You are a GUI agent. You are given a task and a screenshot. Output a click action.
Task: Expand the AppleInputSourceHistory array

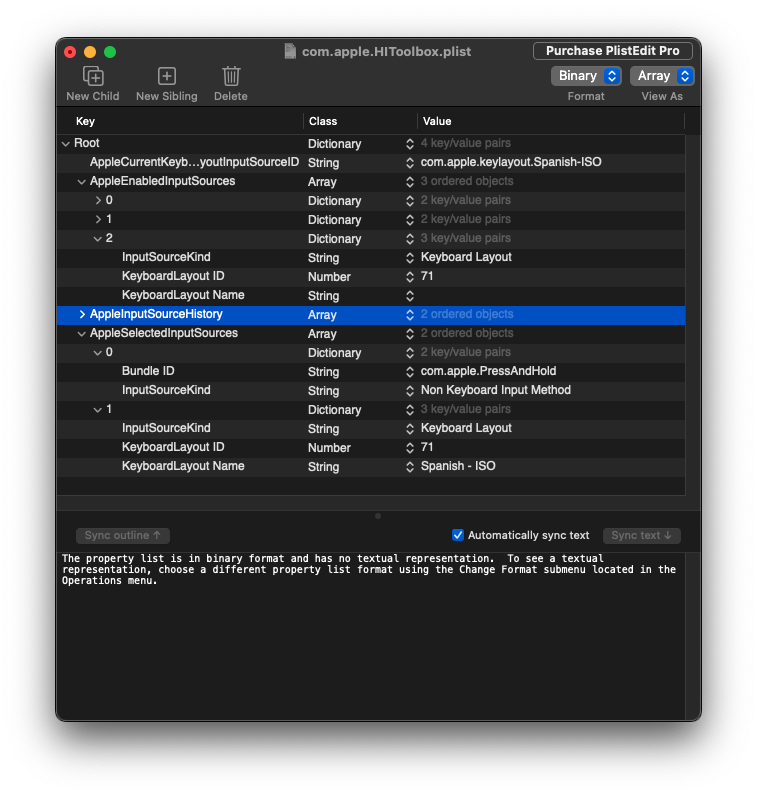pyautogui.click(x=82, y=315)
